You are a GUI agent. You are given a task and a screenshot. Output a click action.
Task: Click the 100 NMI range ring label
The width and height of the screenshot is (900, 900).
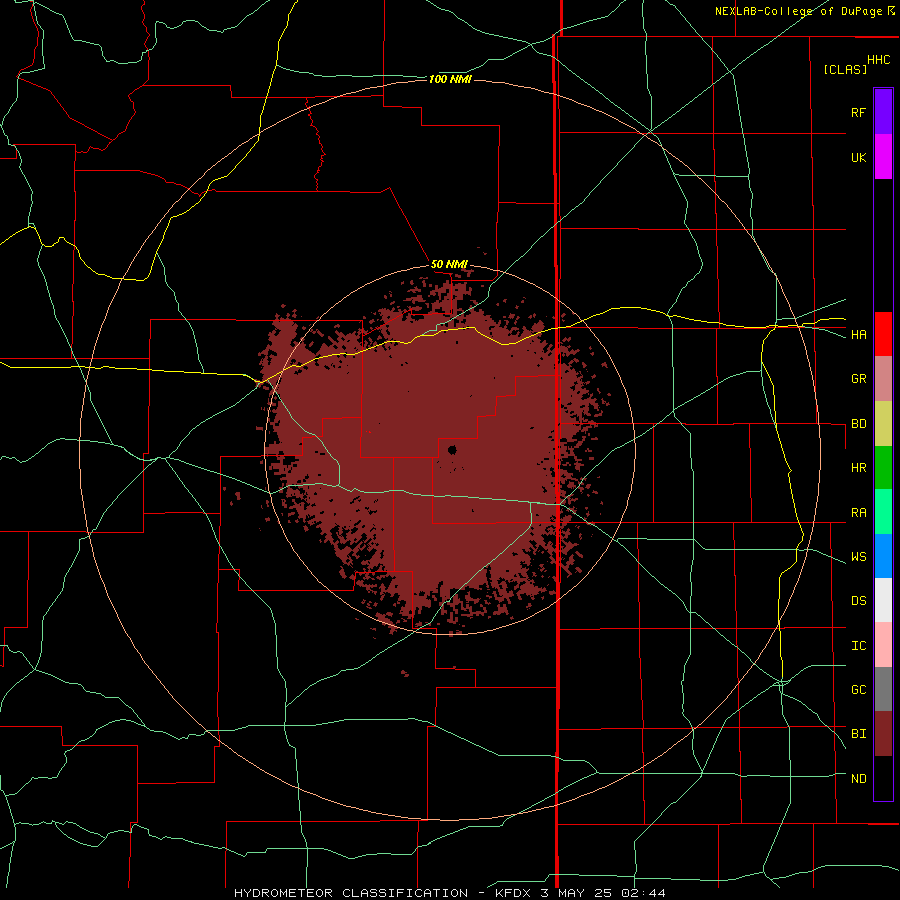[x=450, y=79]
